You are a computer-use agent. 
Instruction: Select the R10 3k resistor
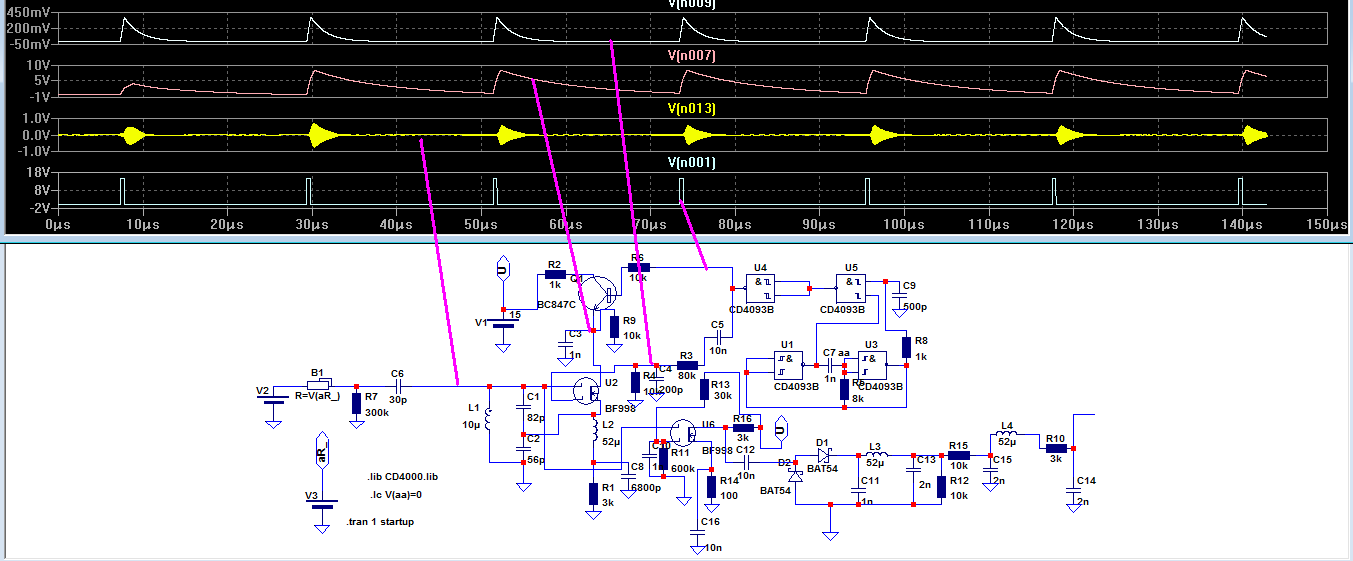point(1055,450)
